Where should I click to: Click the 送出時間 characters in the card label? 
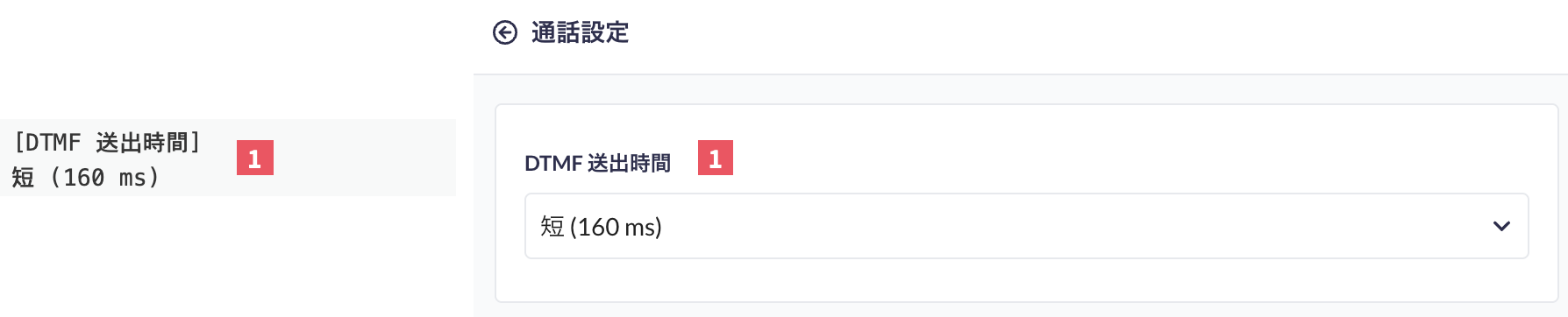[629, 163]
